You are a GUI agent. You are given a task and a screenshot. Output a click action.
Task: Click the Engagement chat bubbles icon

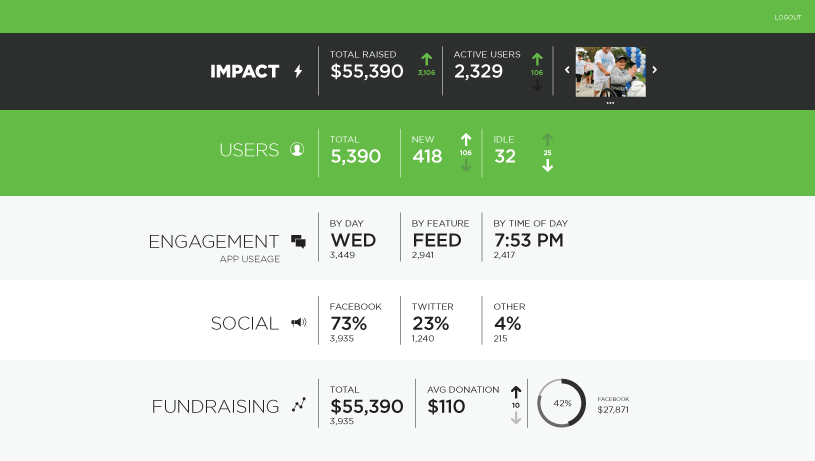click(x=298, y=241)
